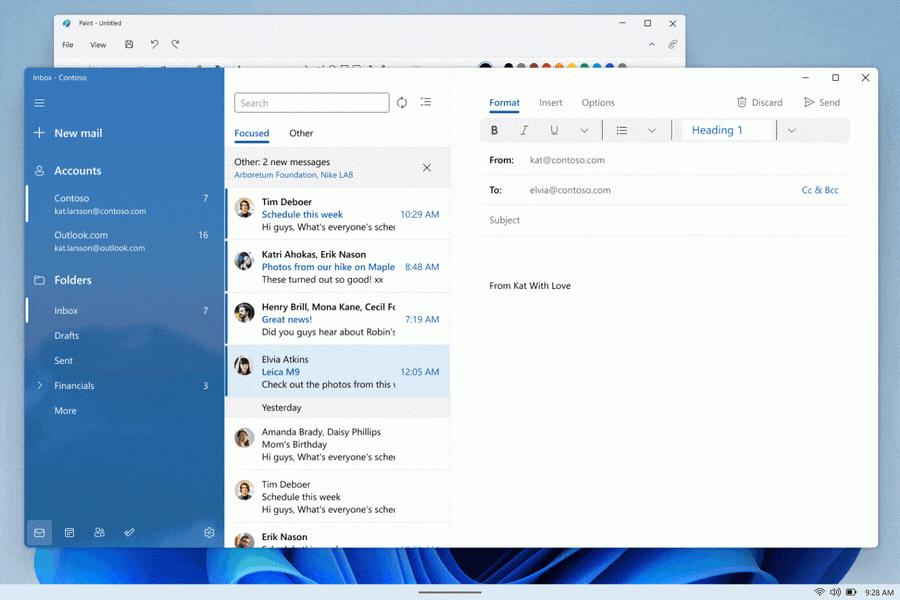The image size is (900, 600).
Task: Switch to the Insert tab
Action: point(551,103)
